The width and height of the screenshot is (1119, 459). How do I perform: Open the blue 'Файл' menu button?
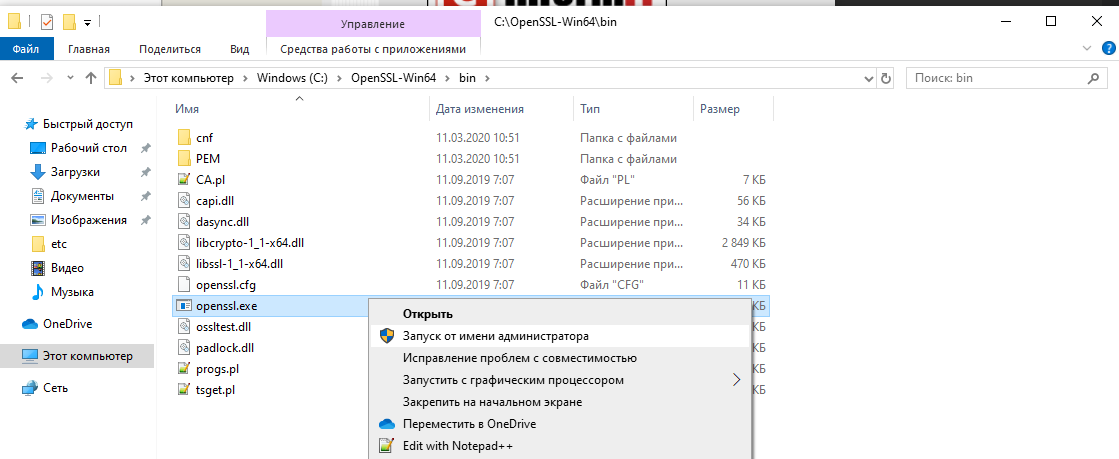tap(26, 48)
